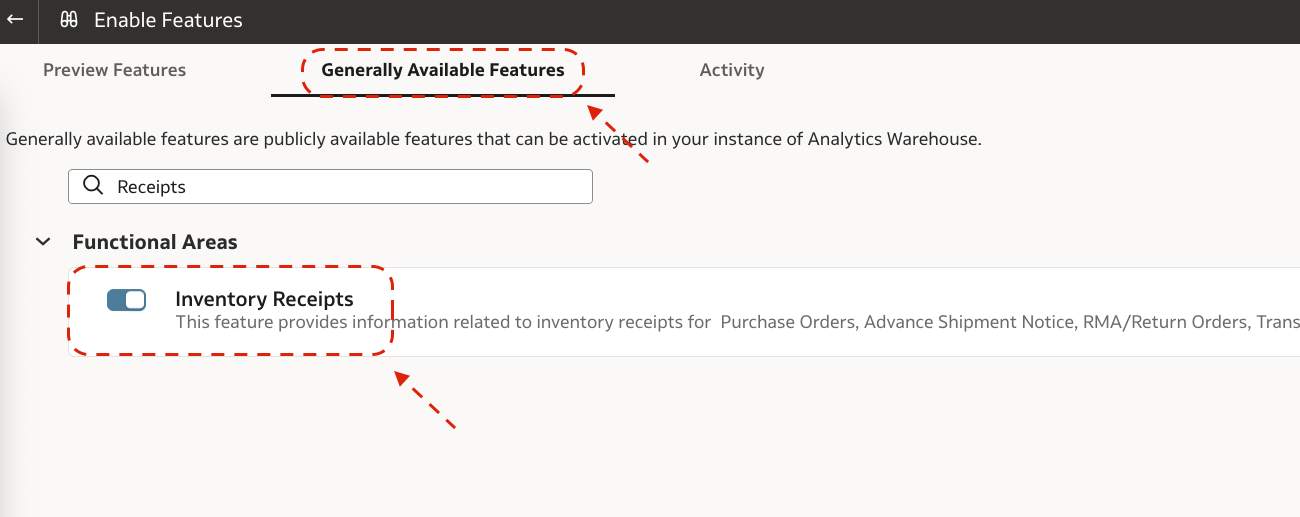Select the Generally Available Features tab
Image resolution: width=1300 pixels, height=517 pixels.
(443, 70)
